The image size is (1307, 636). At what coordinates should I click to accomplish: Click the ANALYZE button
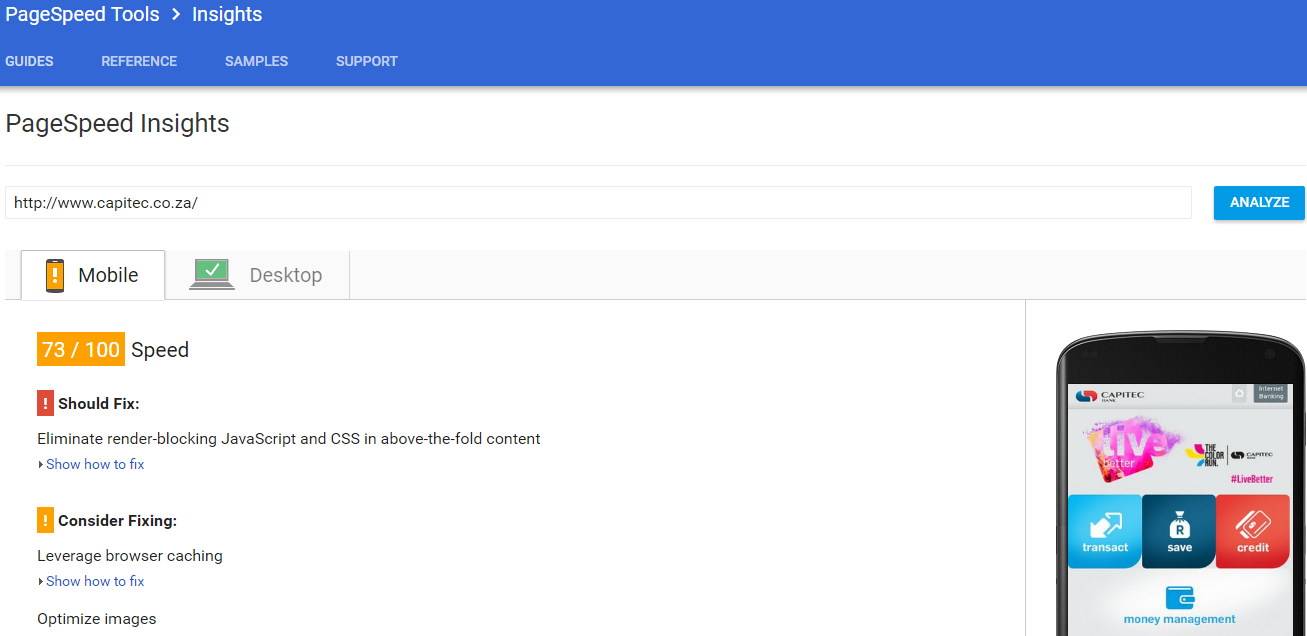pyautogui.click(x=1259, y=202)
